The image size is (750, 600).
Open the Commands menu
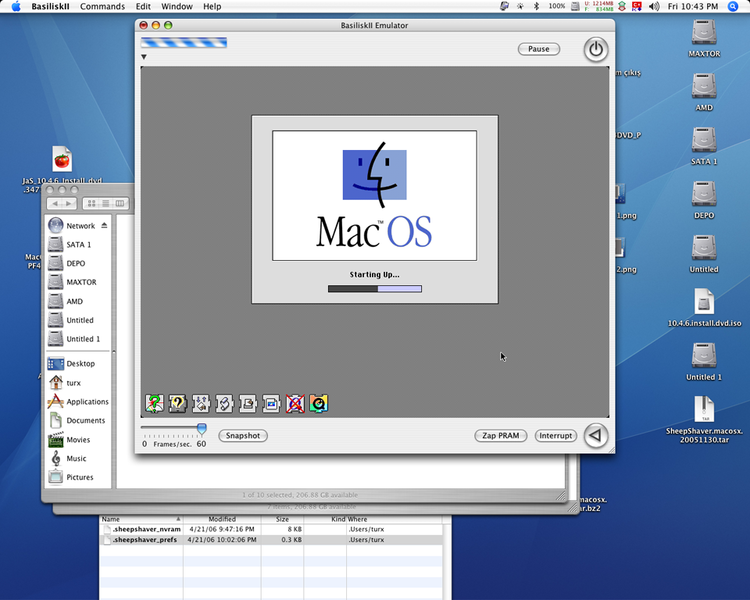pyautogui.click(x=102, y=6)
